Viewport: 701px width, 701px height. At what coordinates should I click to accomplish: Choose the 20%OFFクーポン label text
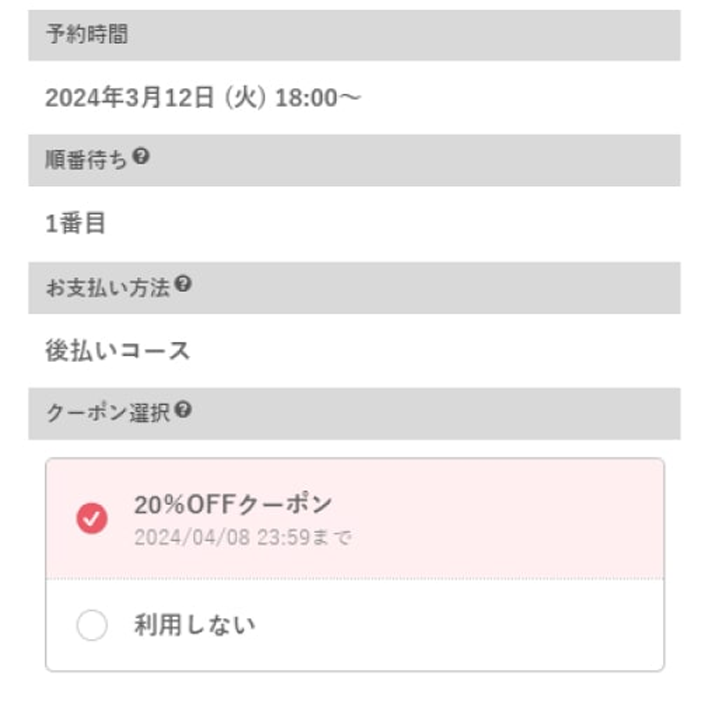[233, 504]
